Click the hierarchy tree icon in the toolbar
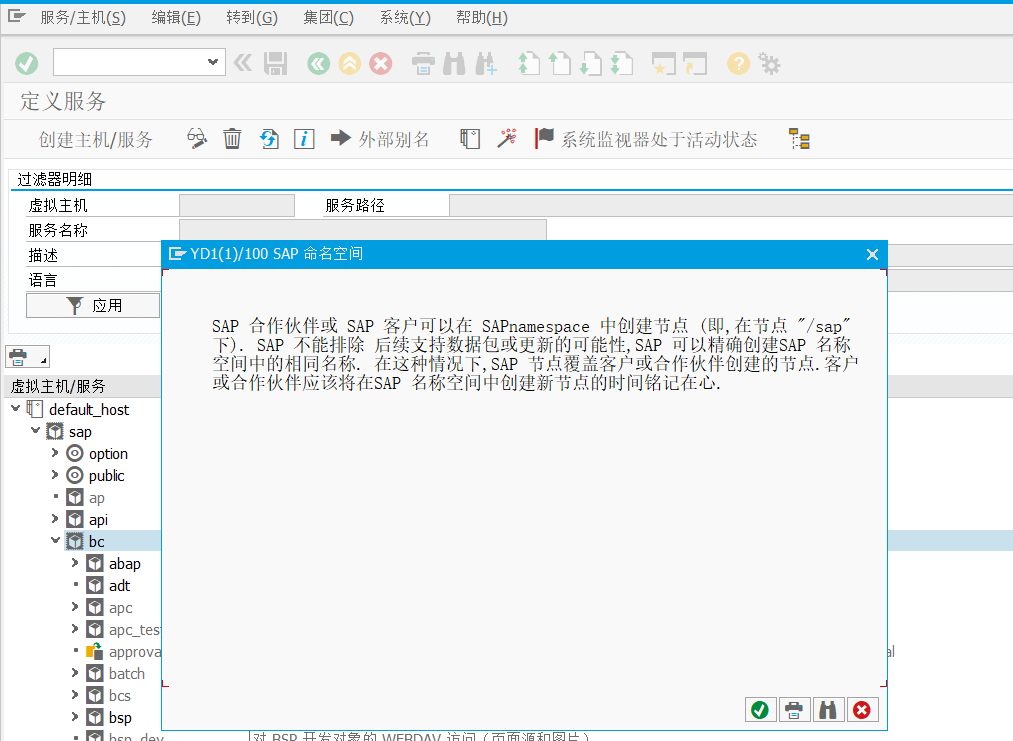 pyautogui.click(x=799, y=138)
